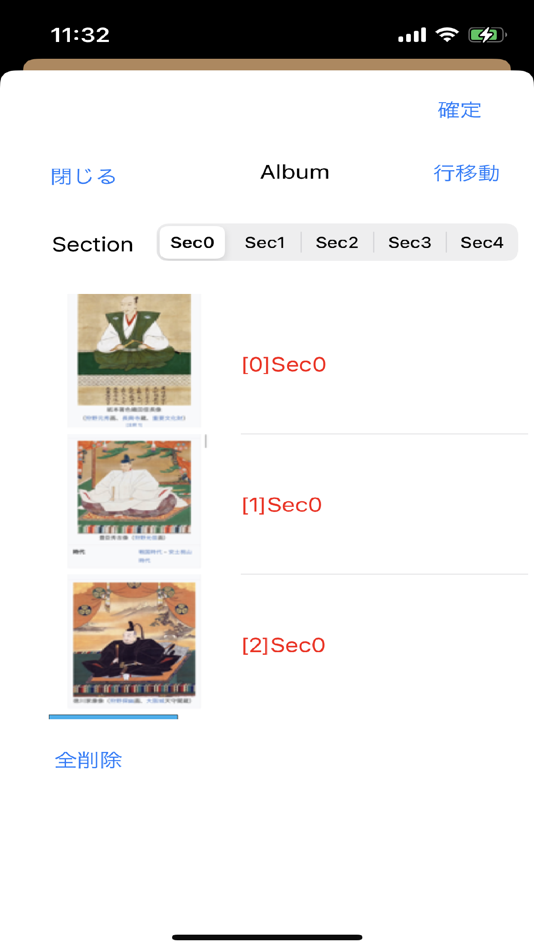Confirm with the 確定 button
534x950 pixels.
pyautogui.click(x=459, y=110)
